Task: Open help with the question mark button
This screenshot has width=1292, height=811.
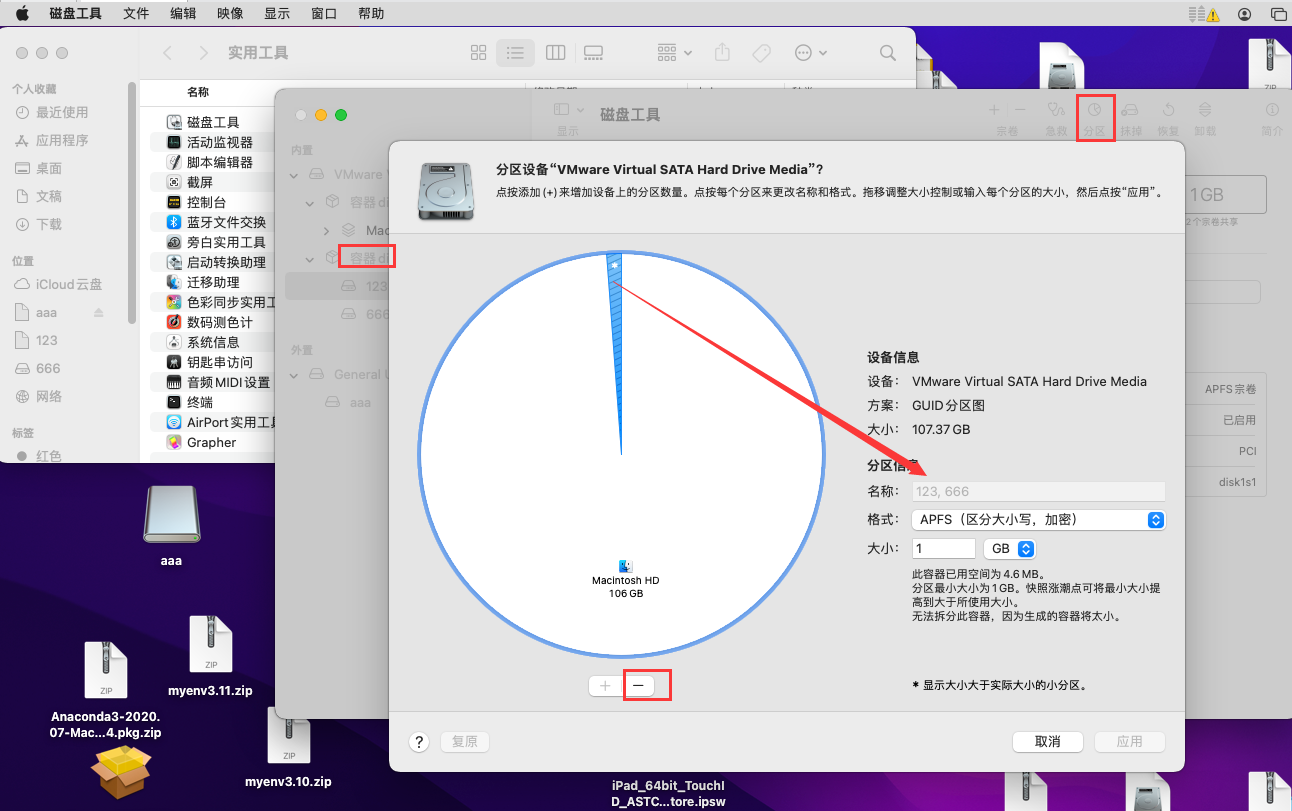Action: [420, 742]
